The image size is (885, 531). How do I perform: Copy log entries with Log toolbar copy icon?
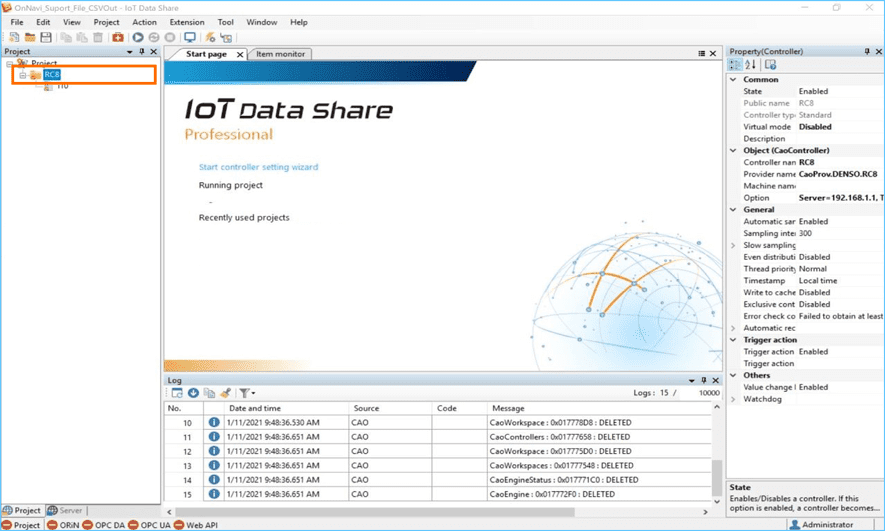tap(209, 393)
